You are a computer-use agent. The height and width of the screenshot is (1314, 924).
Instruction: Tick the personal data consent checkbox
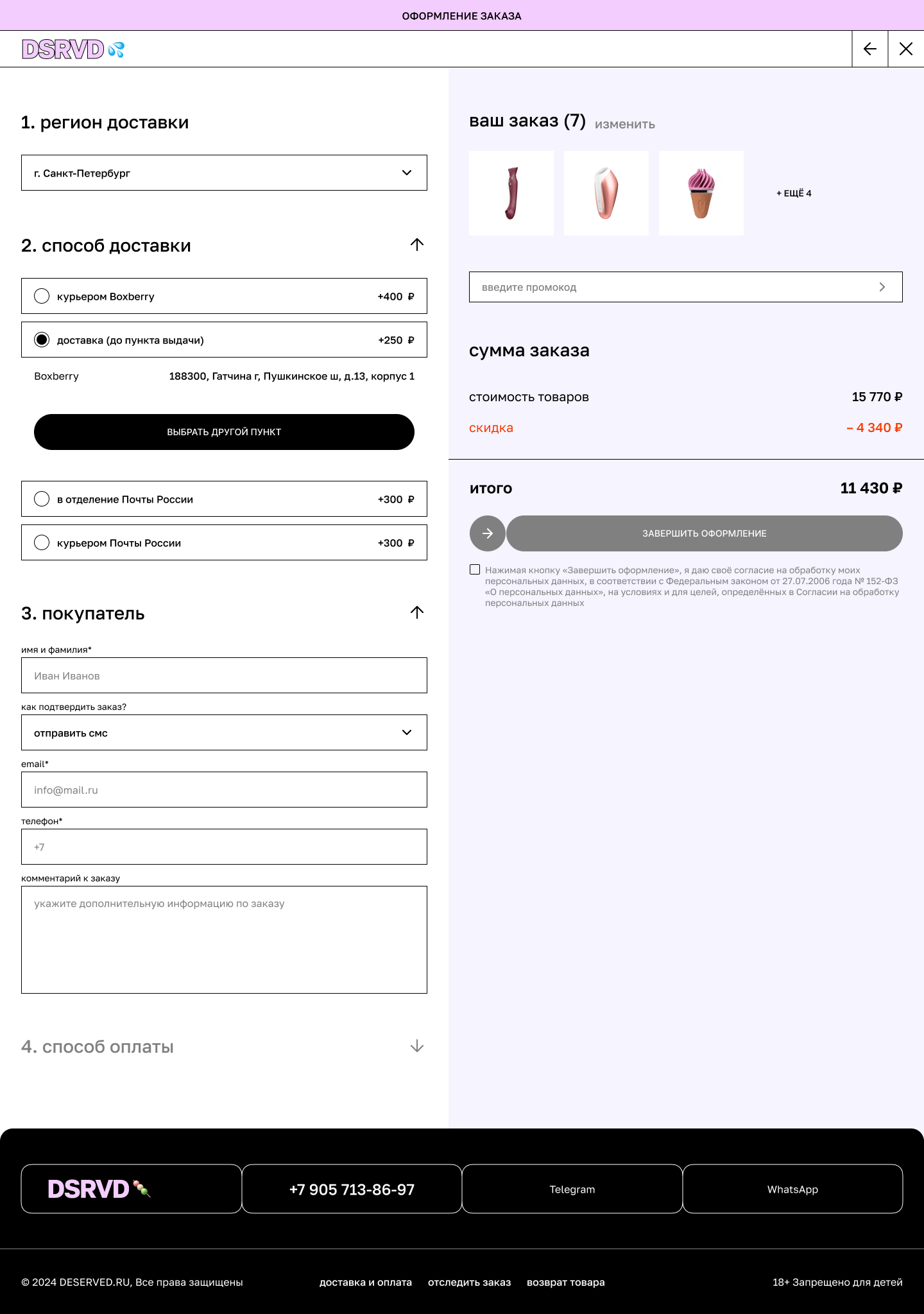coord(475,570)
